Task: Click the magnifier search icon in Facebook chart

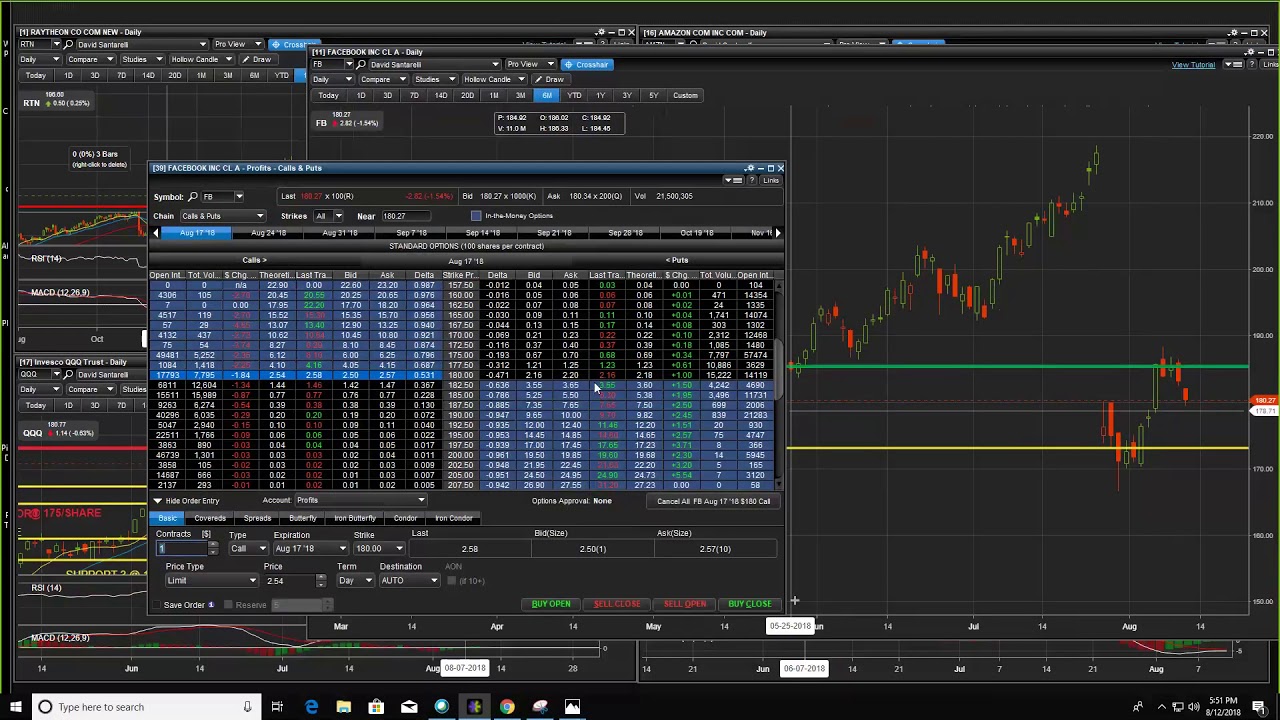Action: [361, 65]
